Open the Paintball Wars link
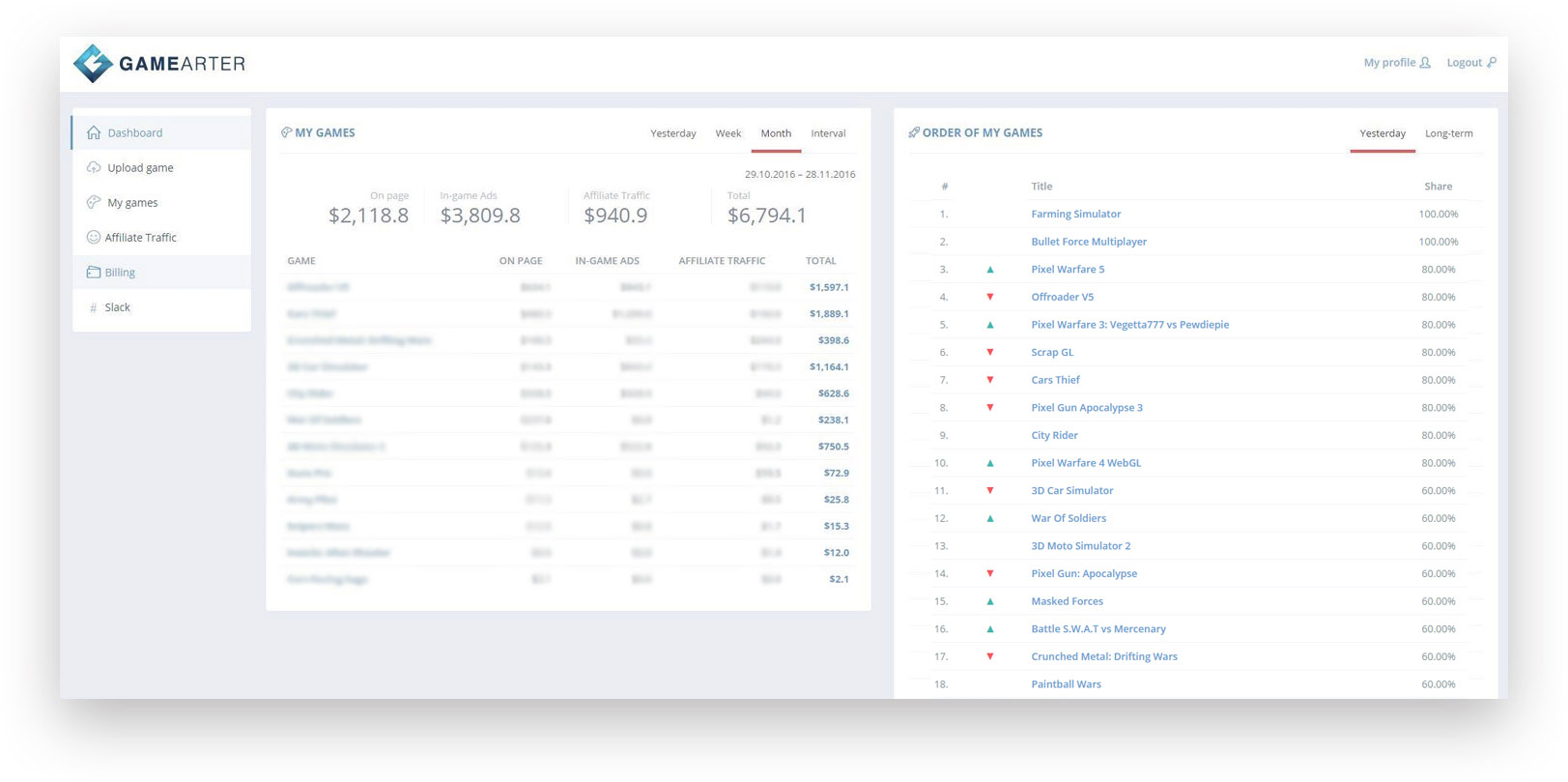Screen dimensions: 1568x782 pos(1066,684)
